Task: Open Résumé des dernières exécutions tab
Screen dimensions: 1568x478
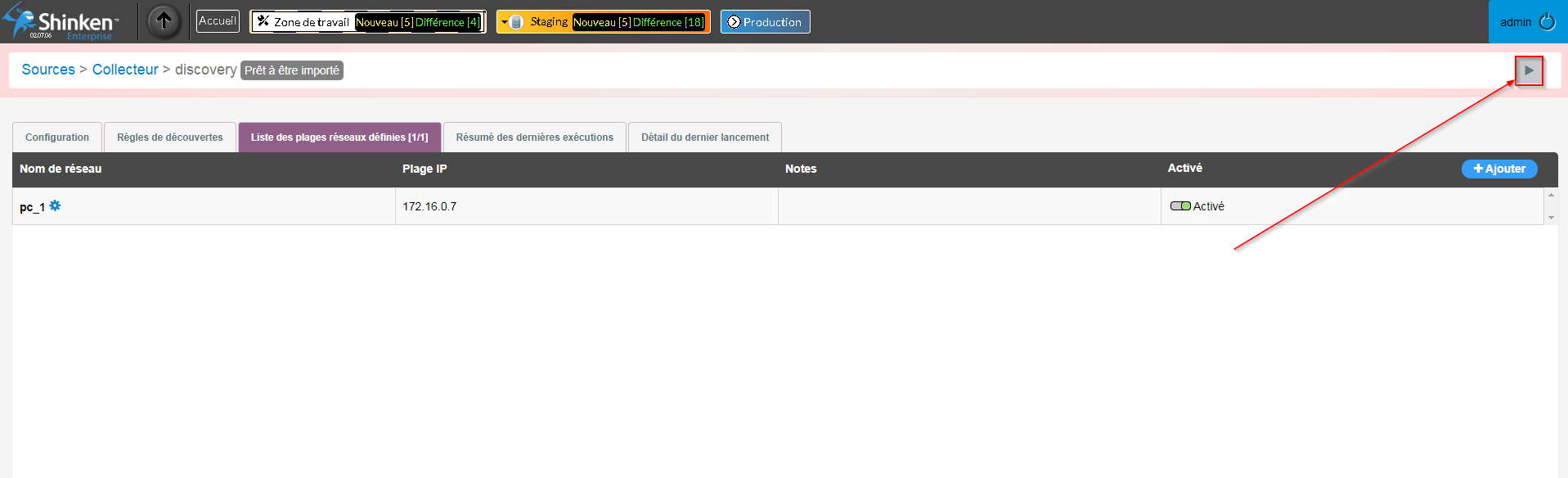Action: click(x=534, y=138)
